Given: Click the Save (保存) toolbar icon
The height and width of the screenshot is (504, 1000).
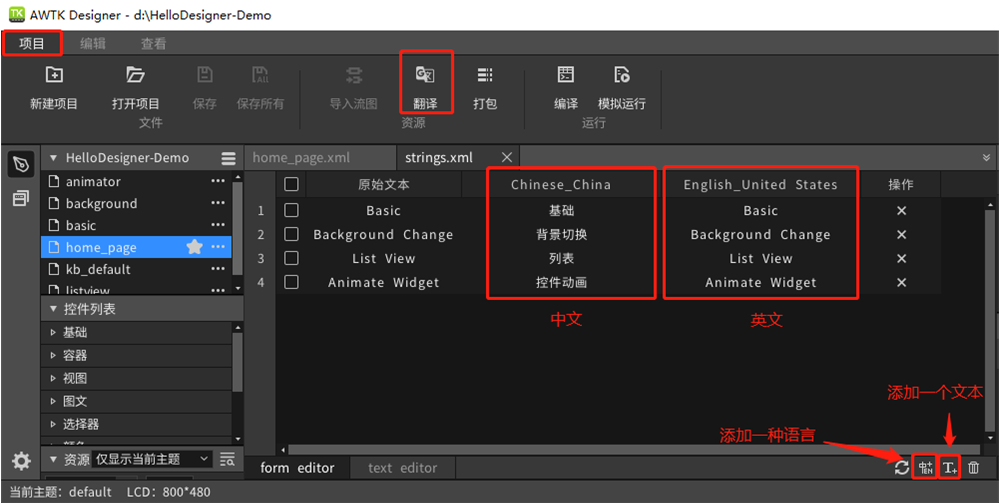Looking at the screenshot, I should [204, 75].
